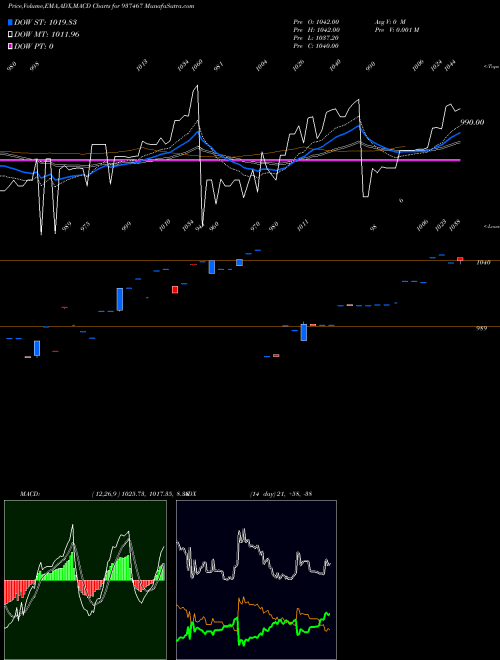Click the 1040 level label beside candlesticks
This screenshot has width=500, height=660.
tap(483, 262)
